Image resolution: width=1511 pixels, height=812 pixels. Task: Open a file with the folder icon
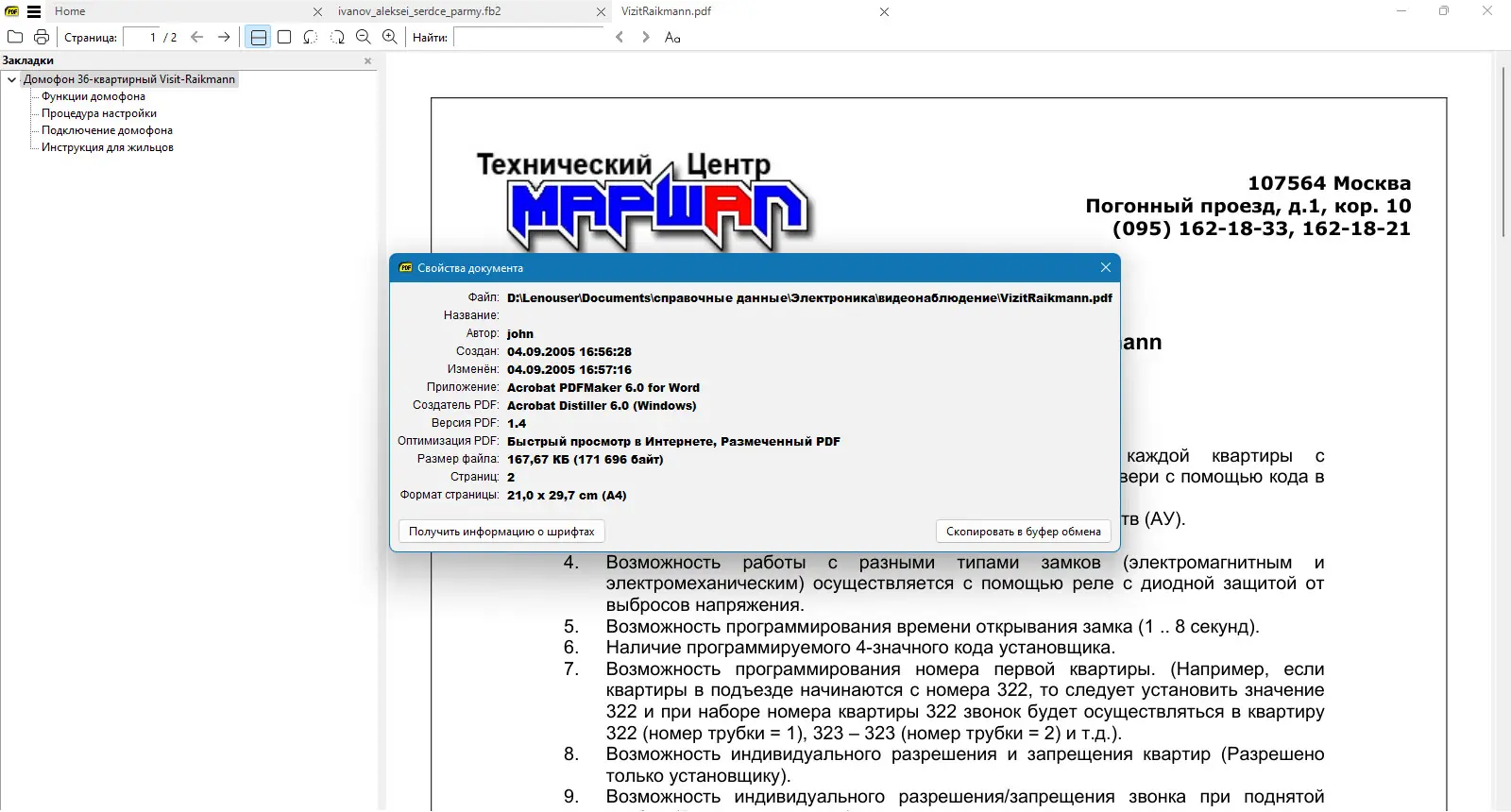click(x=15, y=37)
